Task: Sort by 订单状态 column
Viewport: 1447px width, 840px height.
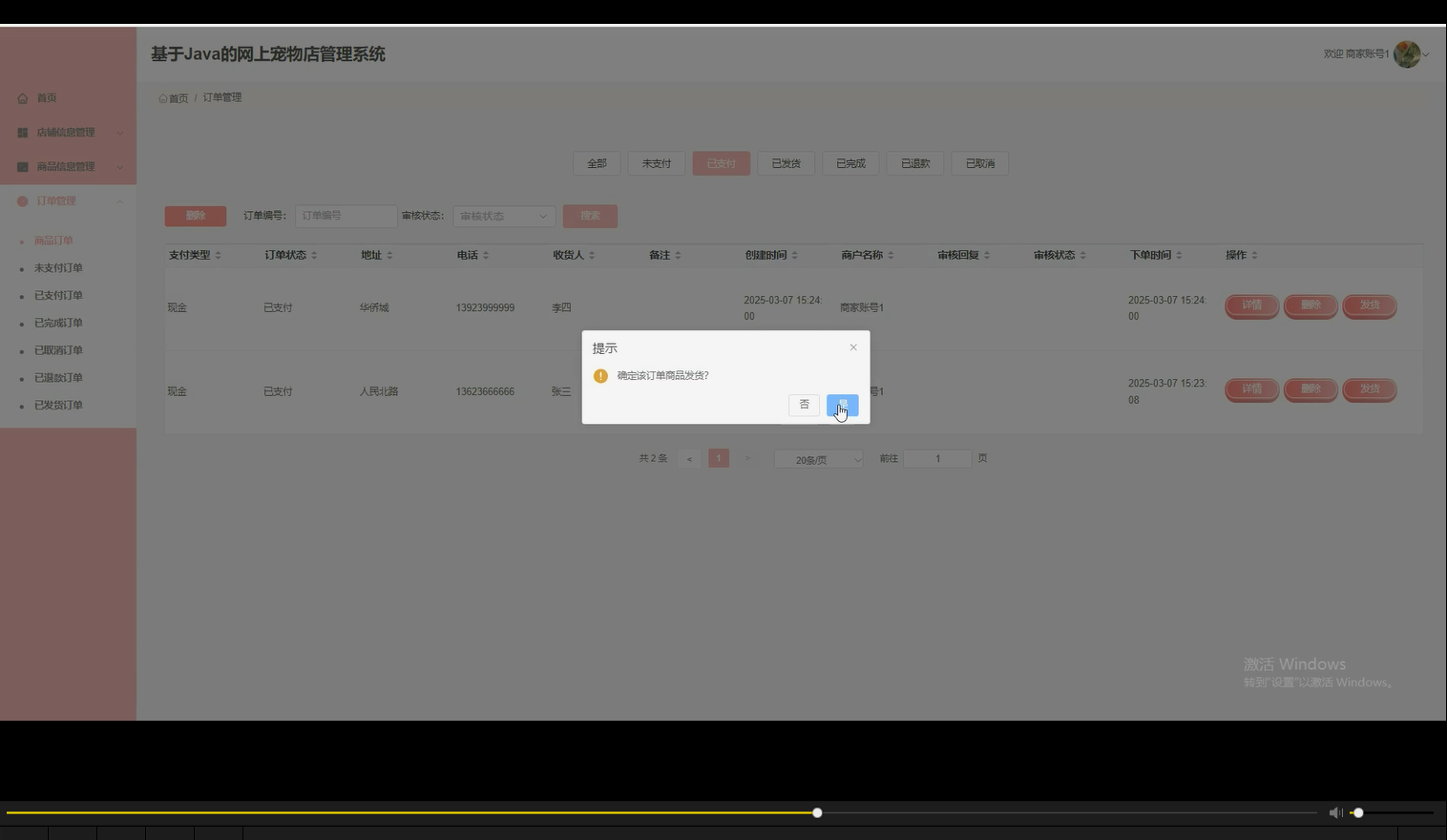Action: (314, 255)
